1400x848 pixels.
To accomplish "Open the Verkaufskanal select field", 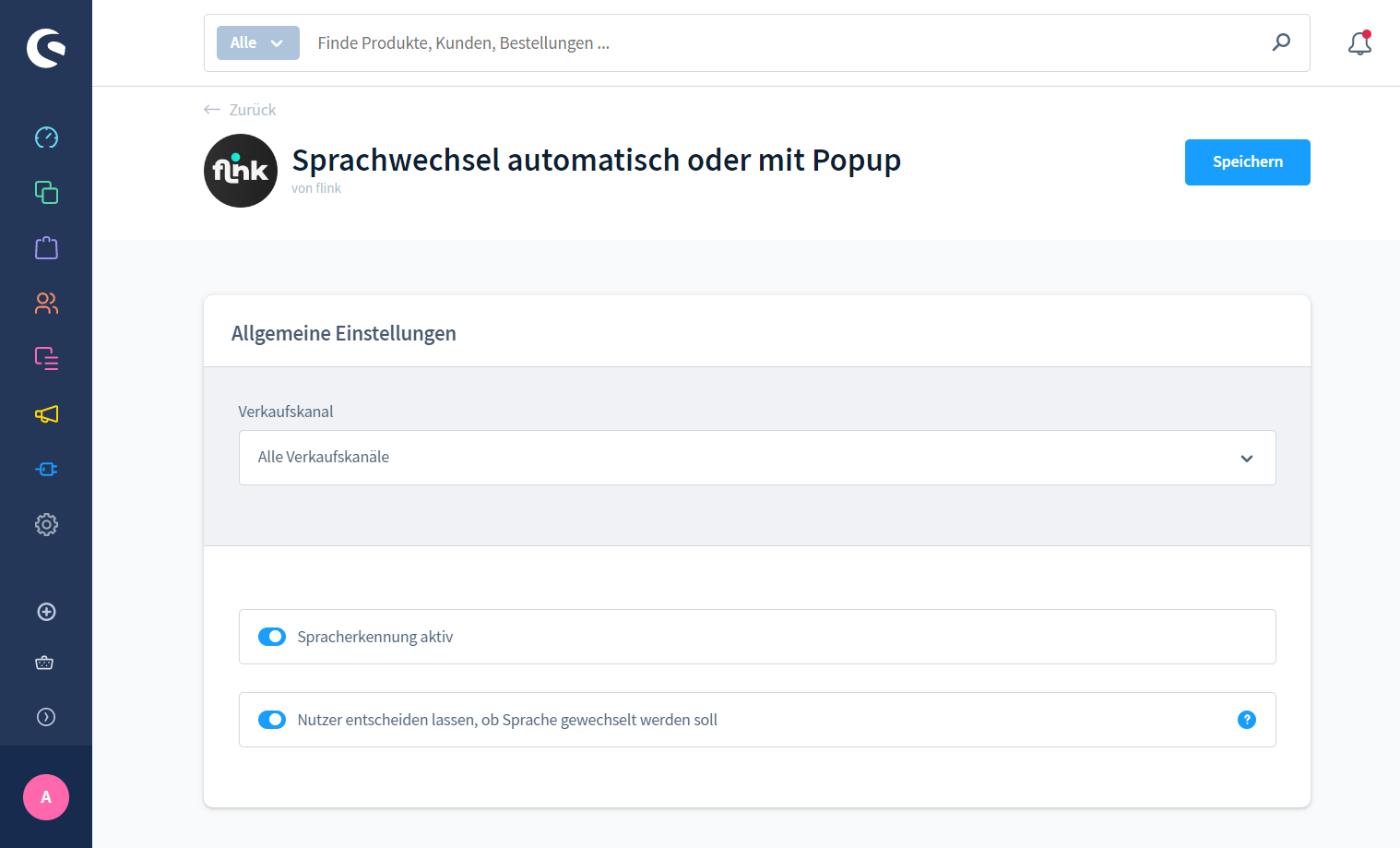I will [757, 458].
